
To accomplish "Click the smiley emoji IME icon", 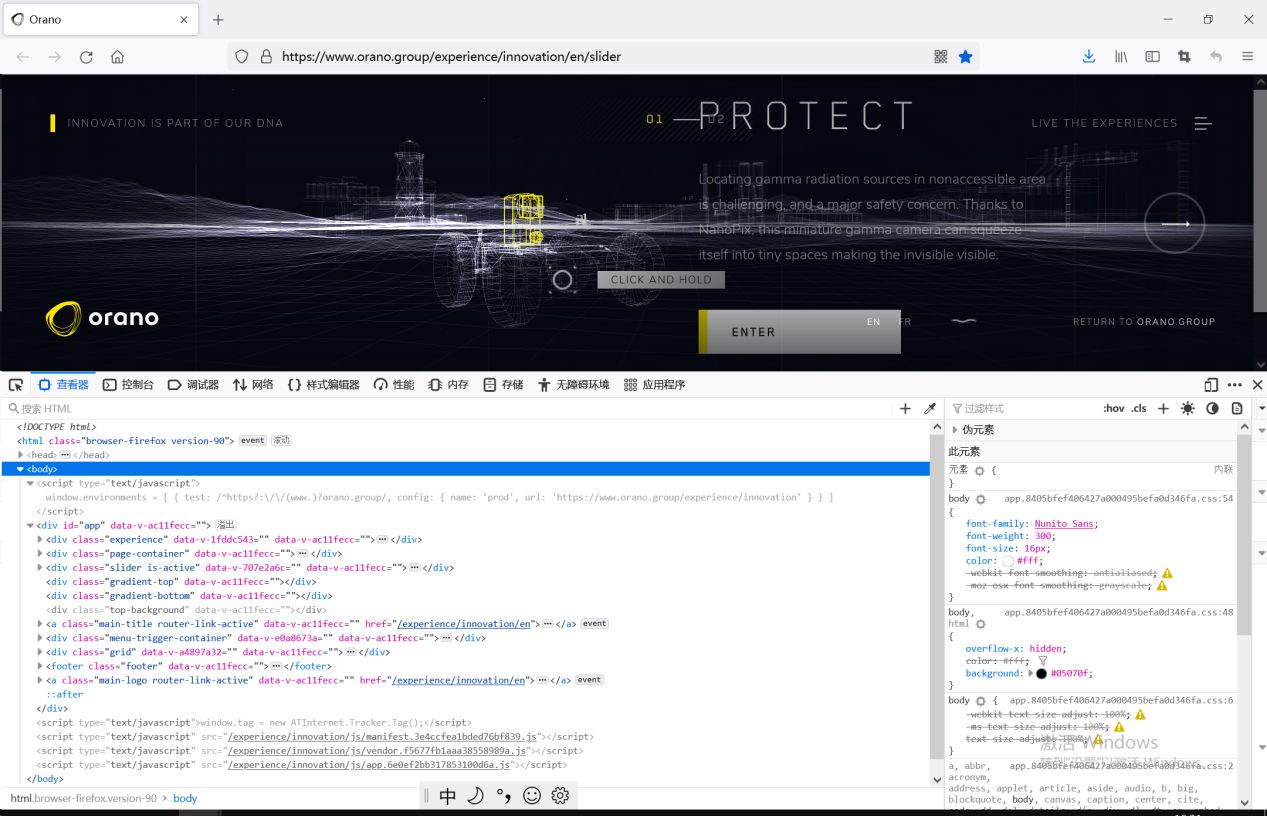I will pyautogui.click(x=532, y=796).
